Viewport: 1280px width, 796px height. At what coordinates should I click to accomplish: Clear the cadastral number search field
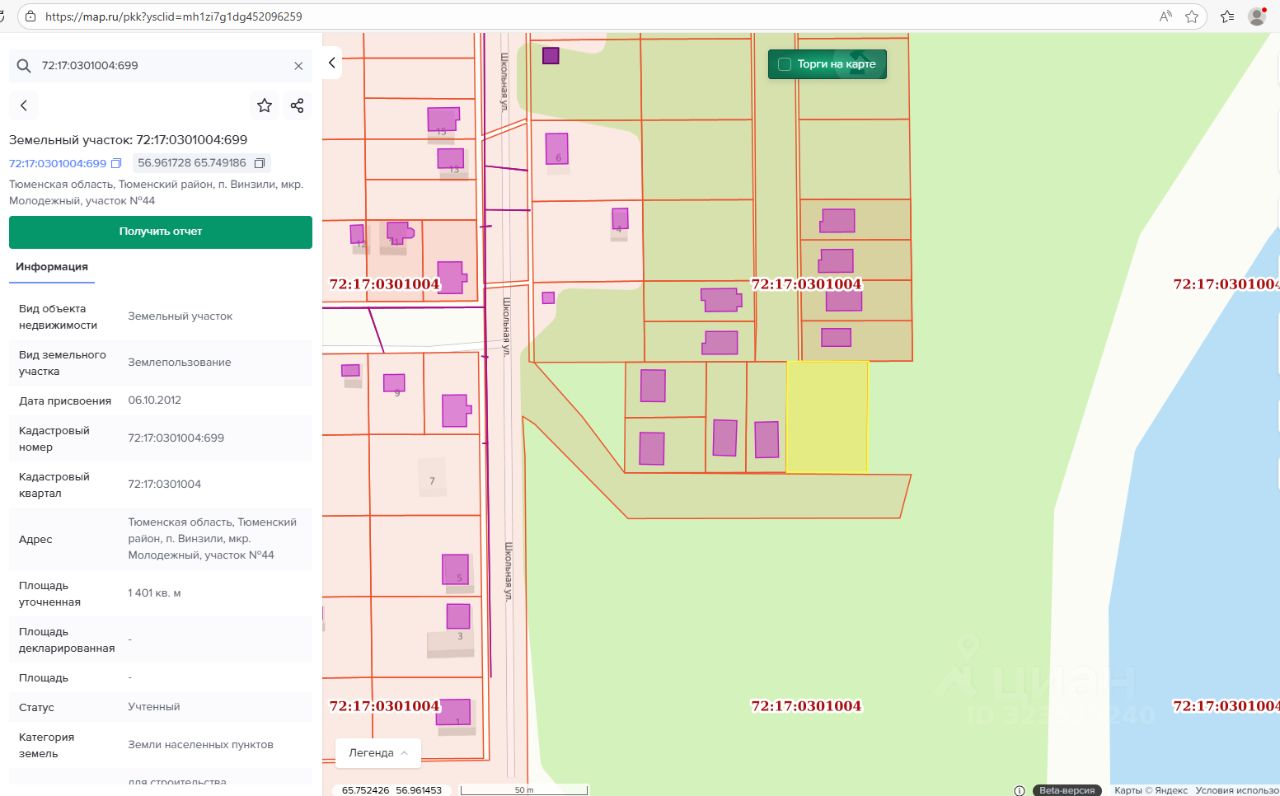click(x=298, y=66)
